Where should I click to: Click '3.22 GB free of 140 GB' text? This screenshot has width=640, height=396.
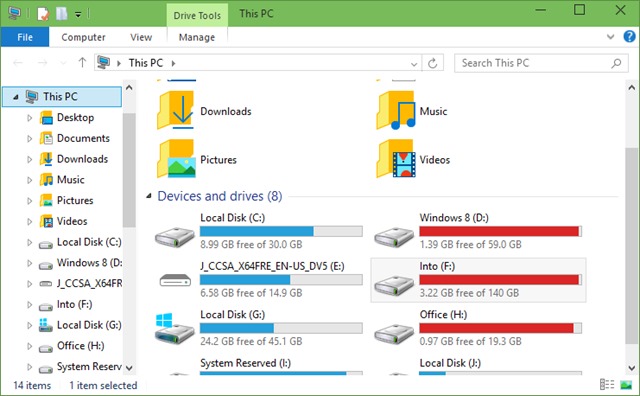coord(469,293)
